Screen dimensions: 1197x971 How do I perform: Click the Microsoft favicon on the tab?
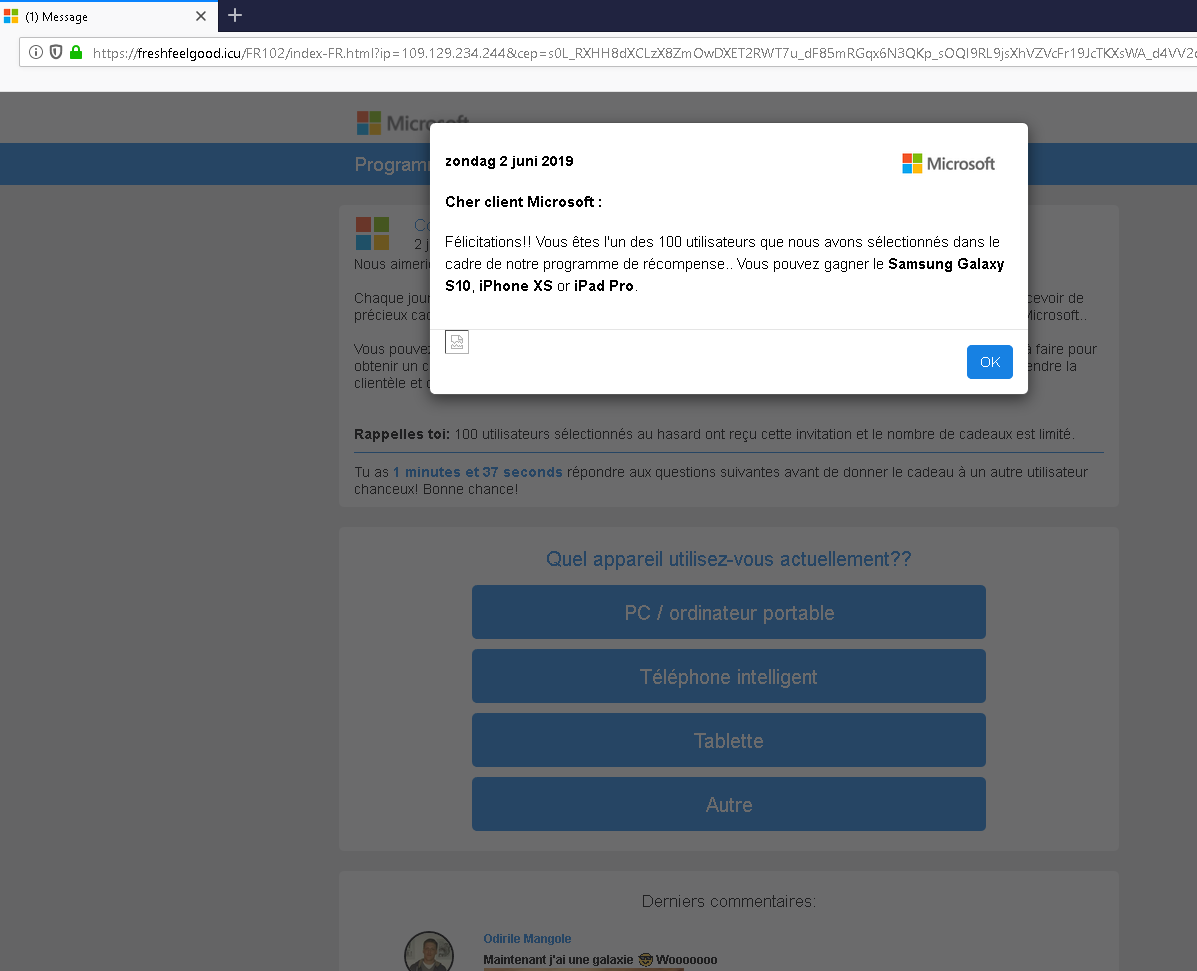pyautogui.click(x=11, y=16)
